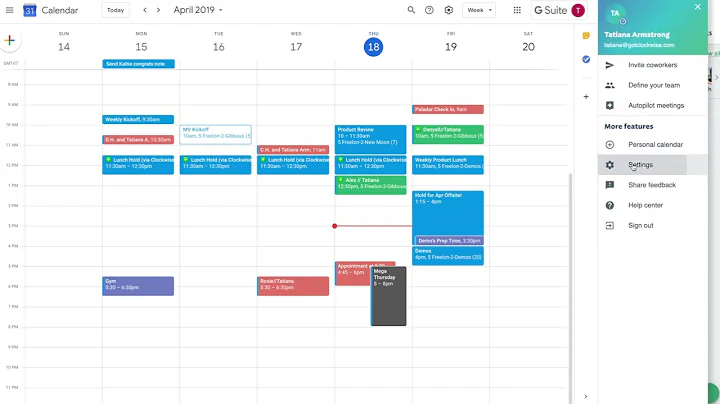Open Appointment 4:45 event on Thursday
Viewport: 720px width, 404px height.
pos(353,275)
